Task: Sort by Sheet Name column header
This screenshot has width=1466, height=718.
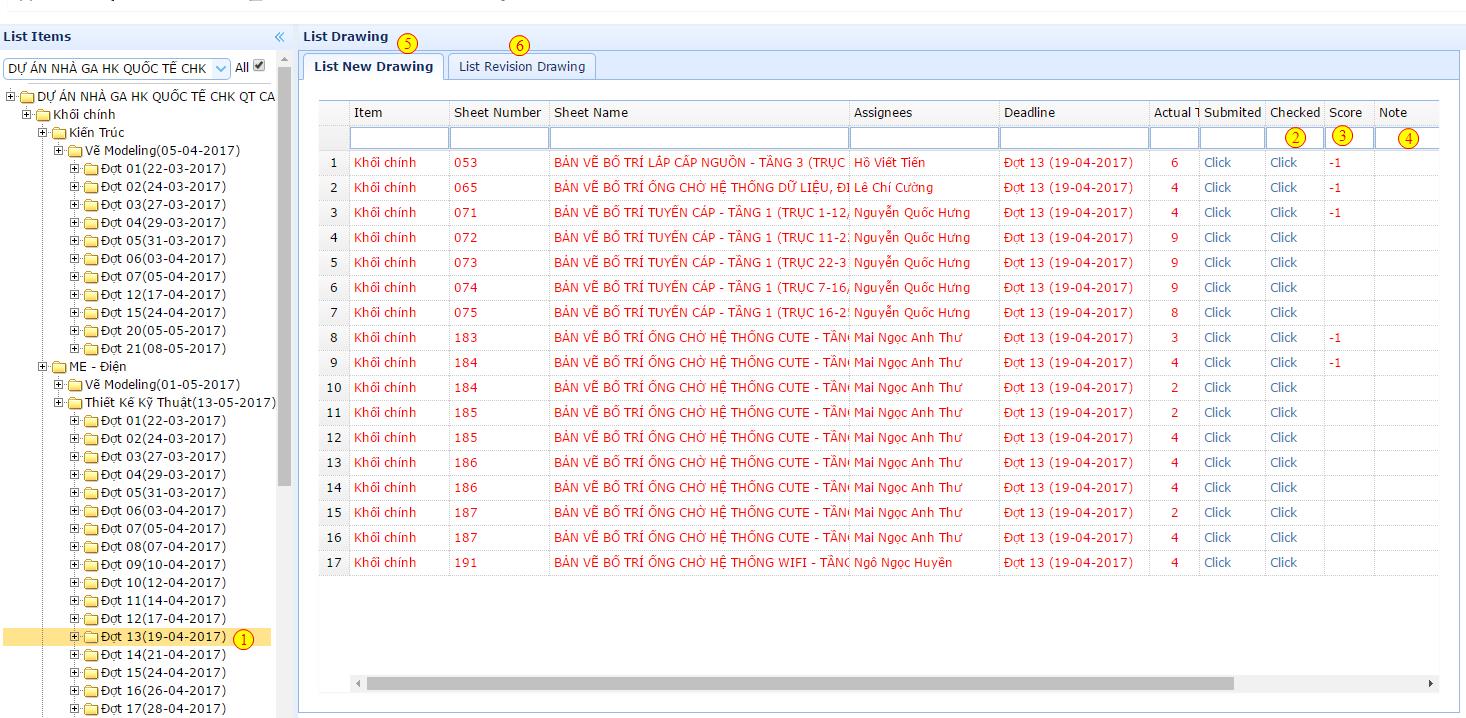Action: [699, 113]
